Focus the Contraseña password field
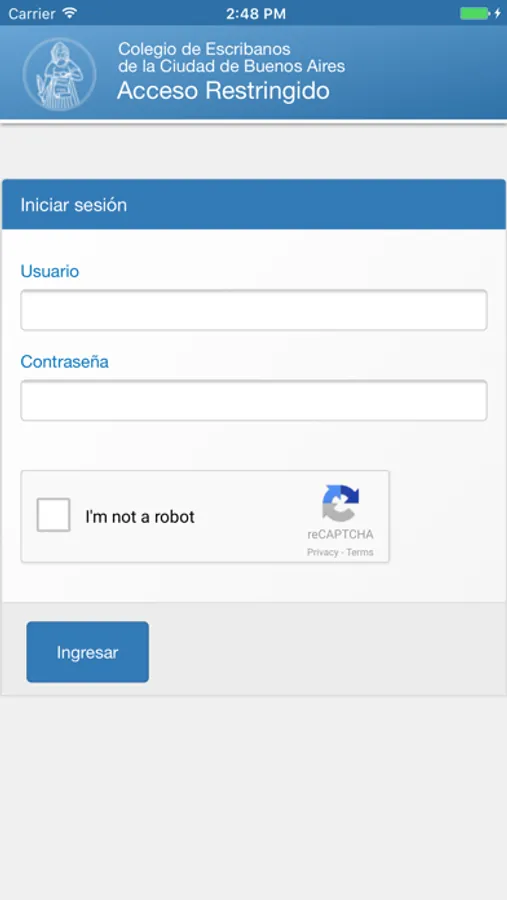Image resolution: width=507 pixels, height=900 pixels. click(254, 400)
